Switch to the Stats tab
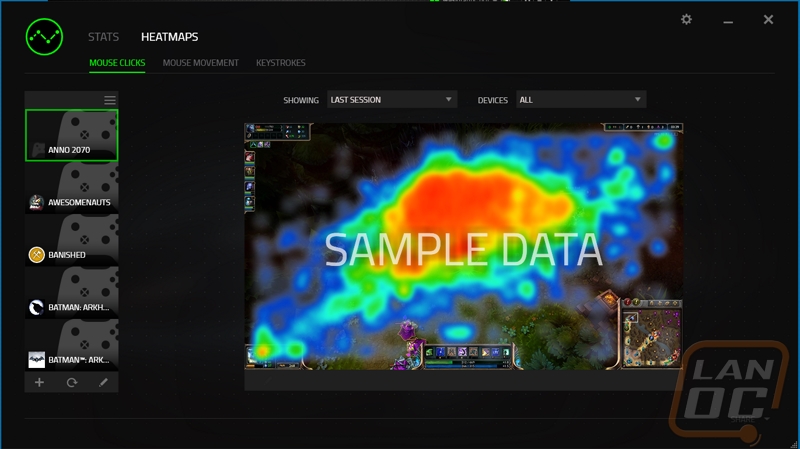 coord(103,37)
